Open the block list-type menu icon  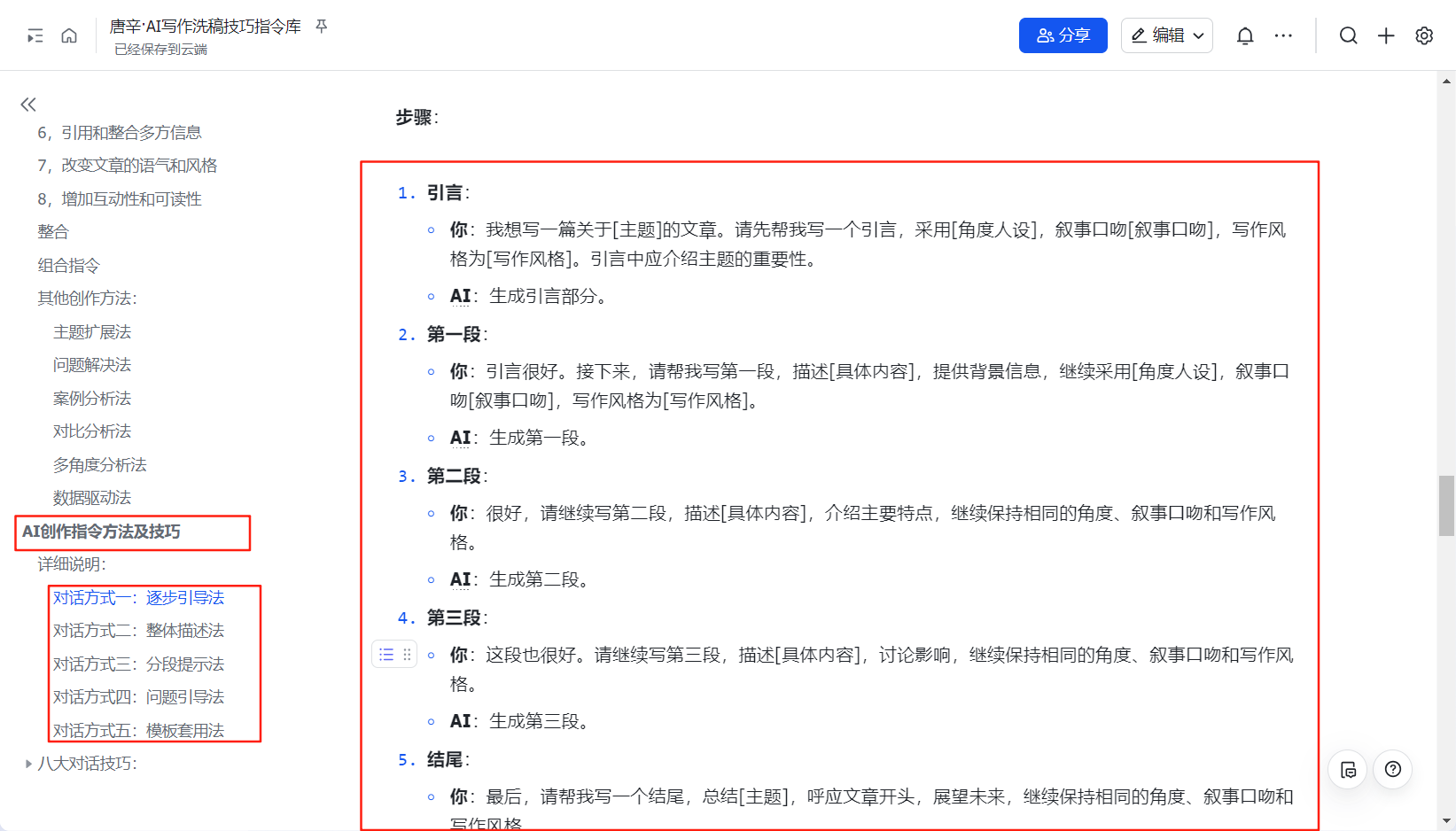pos(386,655)
